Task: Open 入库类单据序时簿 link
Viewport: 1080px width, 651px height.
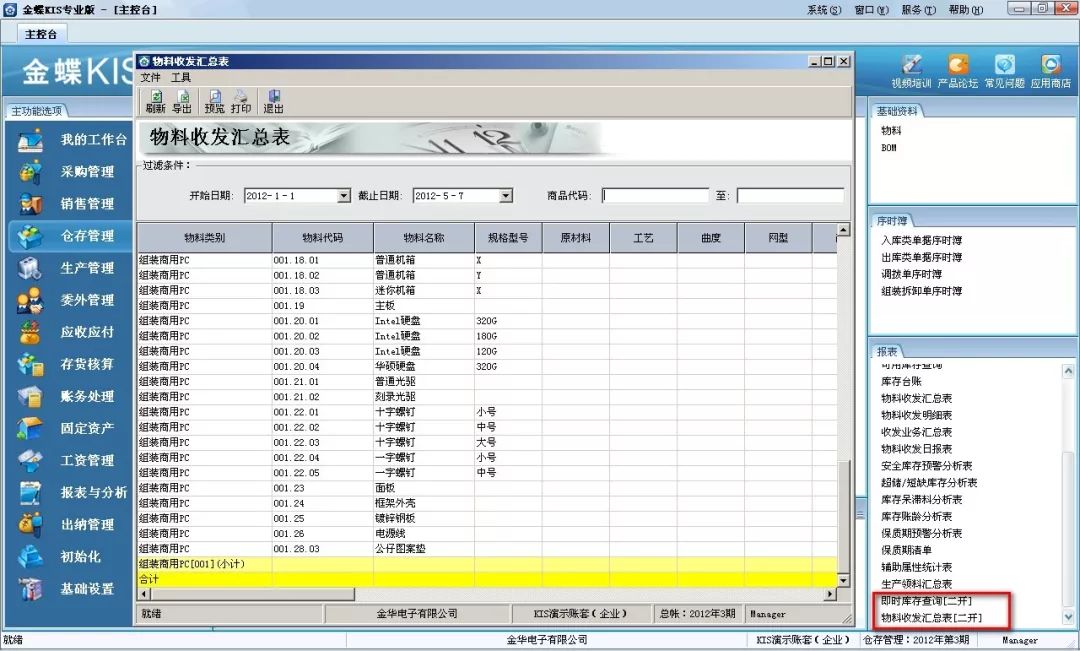Action: pos(922,240)
